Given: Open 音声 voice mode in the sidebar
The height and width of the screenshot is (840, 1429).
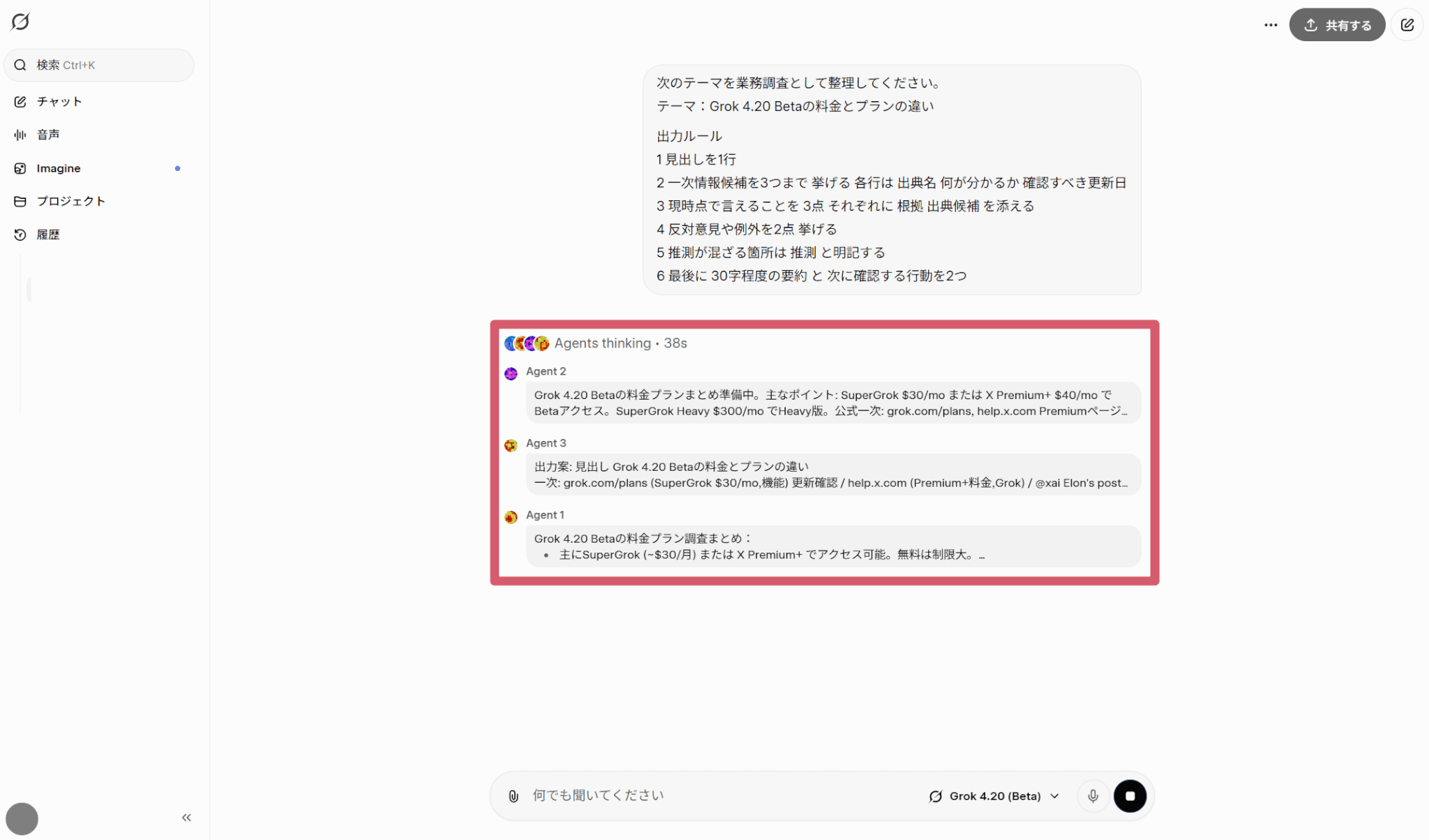Looking at the screenshot, I should (x=48, y=135).
